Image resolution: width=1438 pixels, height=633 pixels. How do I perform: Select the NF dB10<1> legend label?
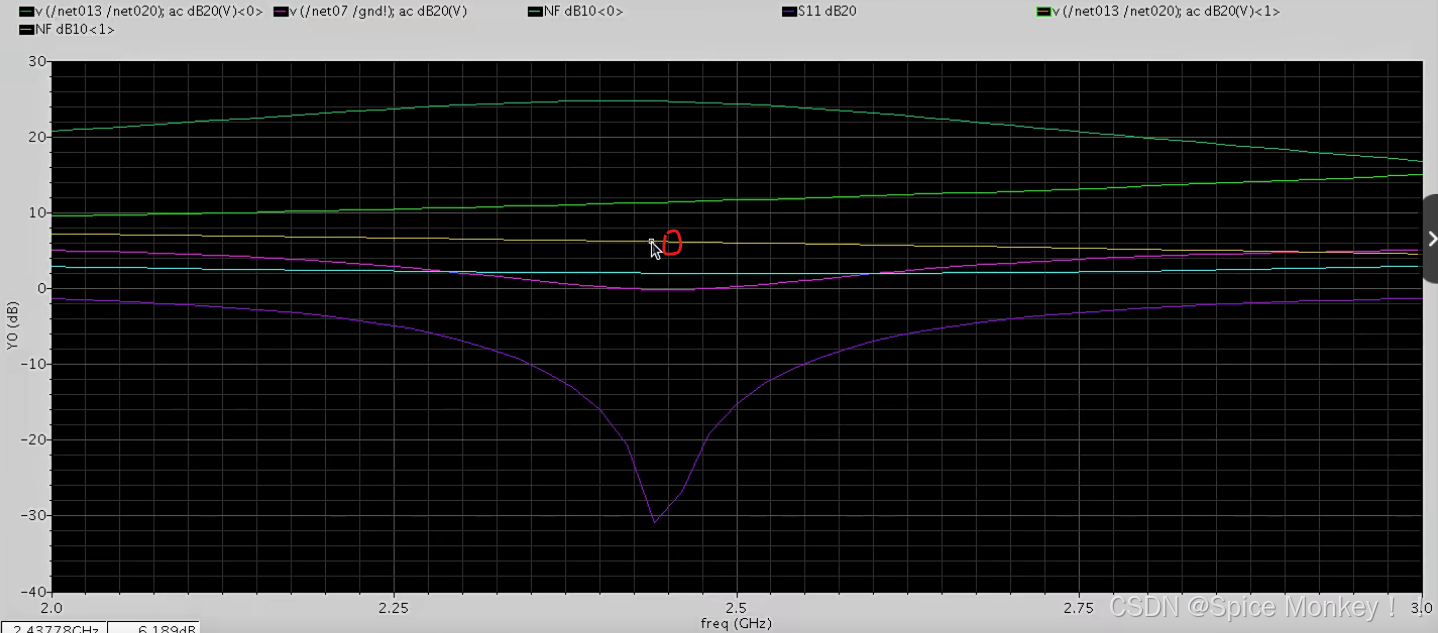tap(75, 30)
